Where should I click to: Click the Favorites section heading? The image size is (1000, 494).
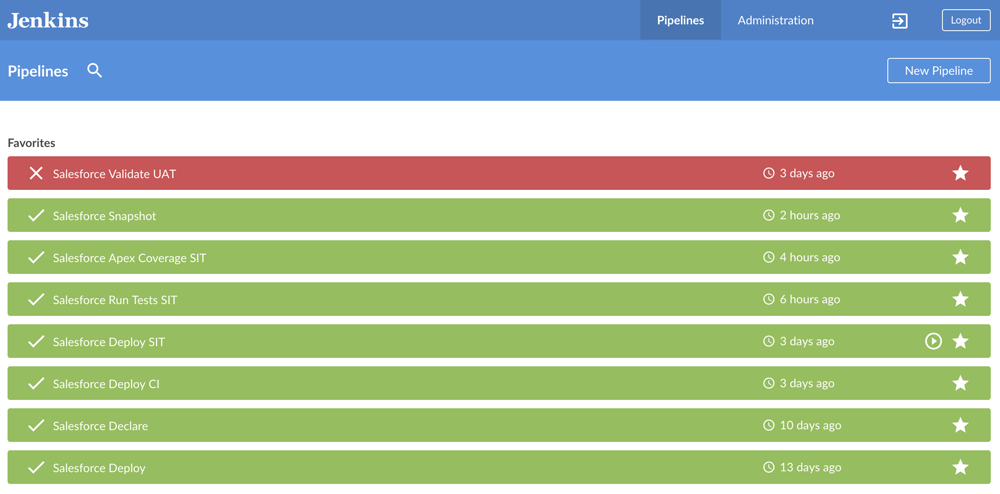click(31, 143)
